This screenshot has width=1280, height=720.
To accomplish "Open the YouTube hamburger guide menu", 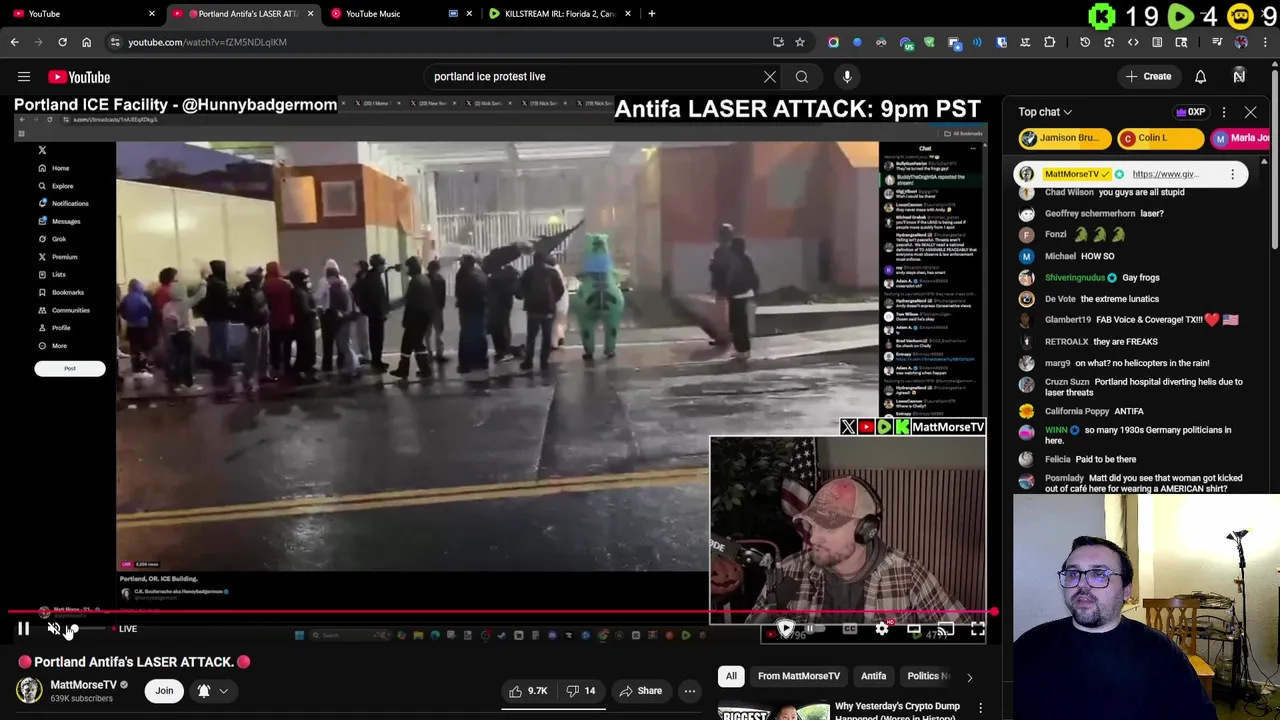I will point(23,77).
